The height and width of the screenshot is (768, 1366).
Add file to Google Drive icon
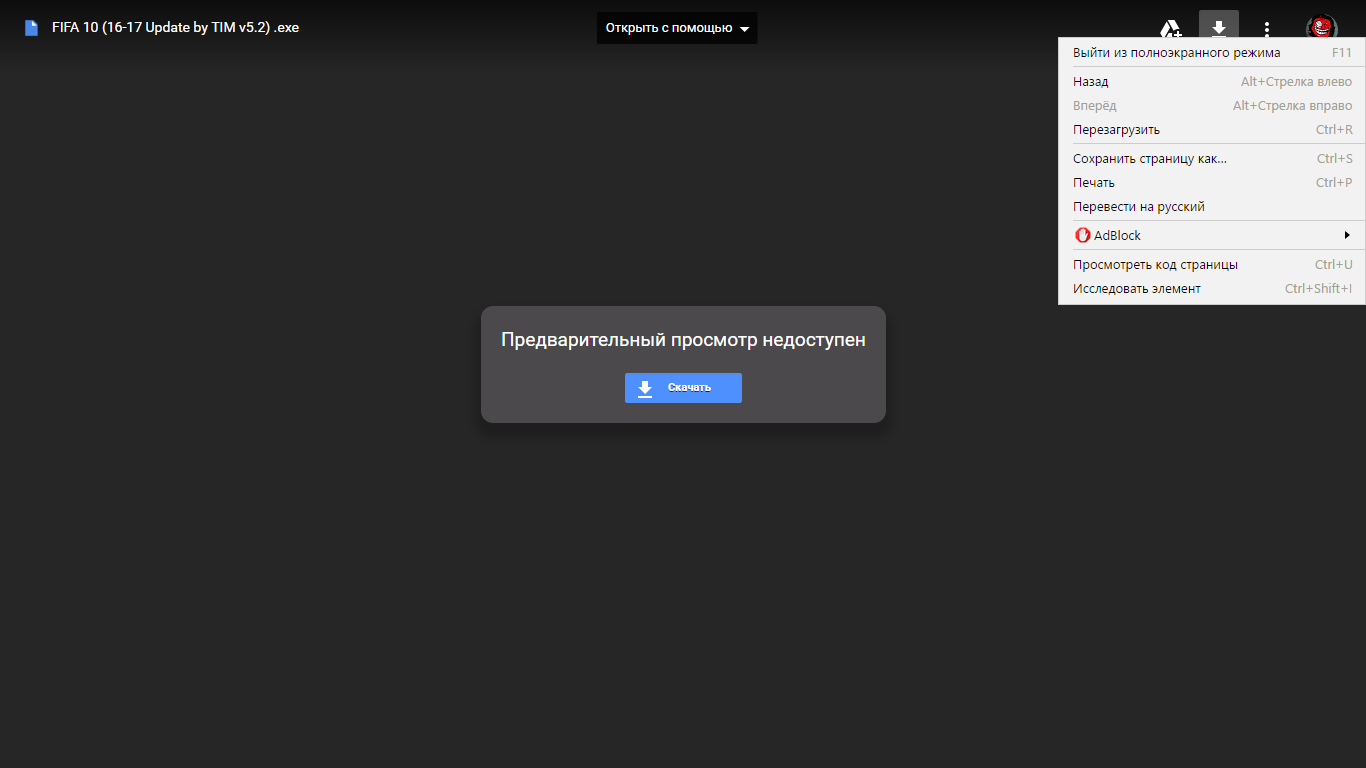[1170, 29]
